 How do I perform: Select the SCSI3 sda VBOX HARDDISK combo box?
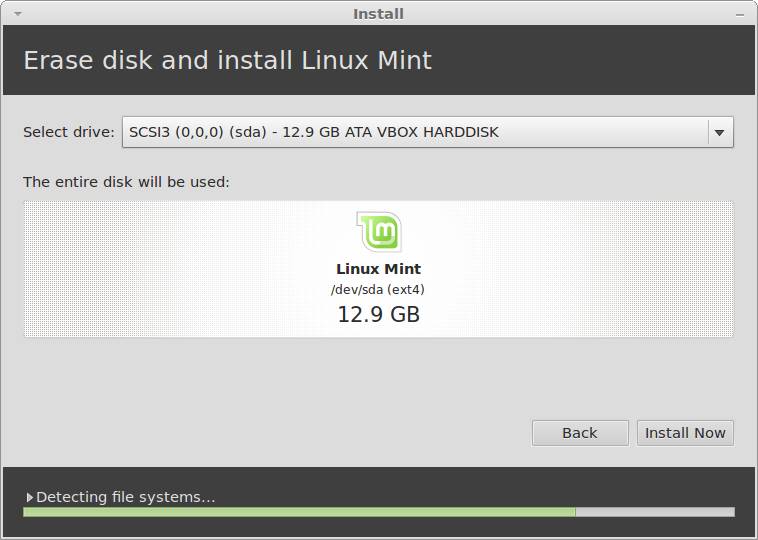(414, 132)
